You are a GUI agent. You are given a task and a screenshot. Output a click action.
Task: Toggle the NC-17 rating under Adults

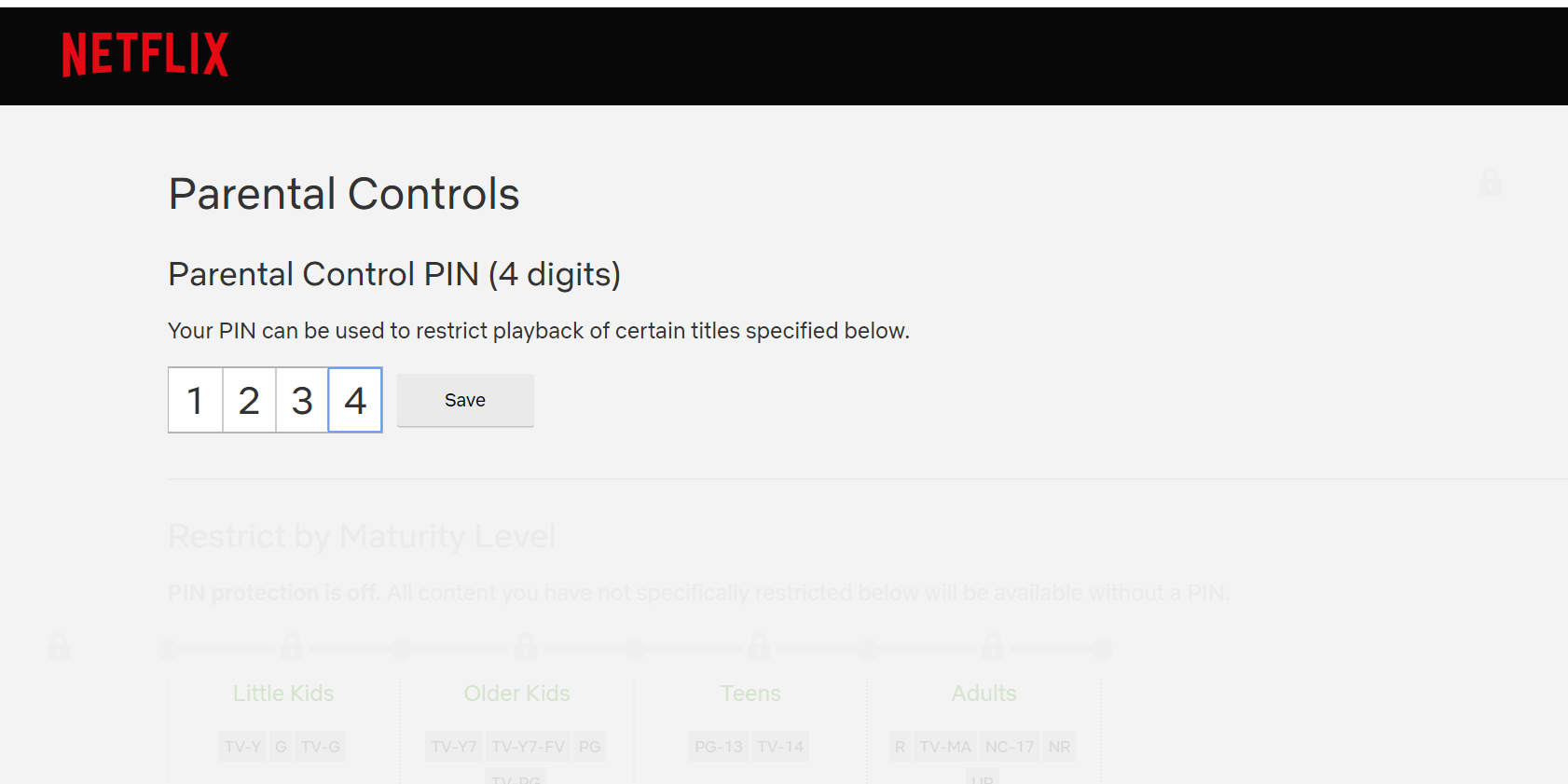(1010, 746)
